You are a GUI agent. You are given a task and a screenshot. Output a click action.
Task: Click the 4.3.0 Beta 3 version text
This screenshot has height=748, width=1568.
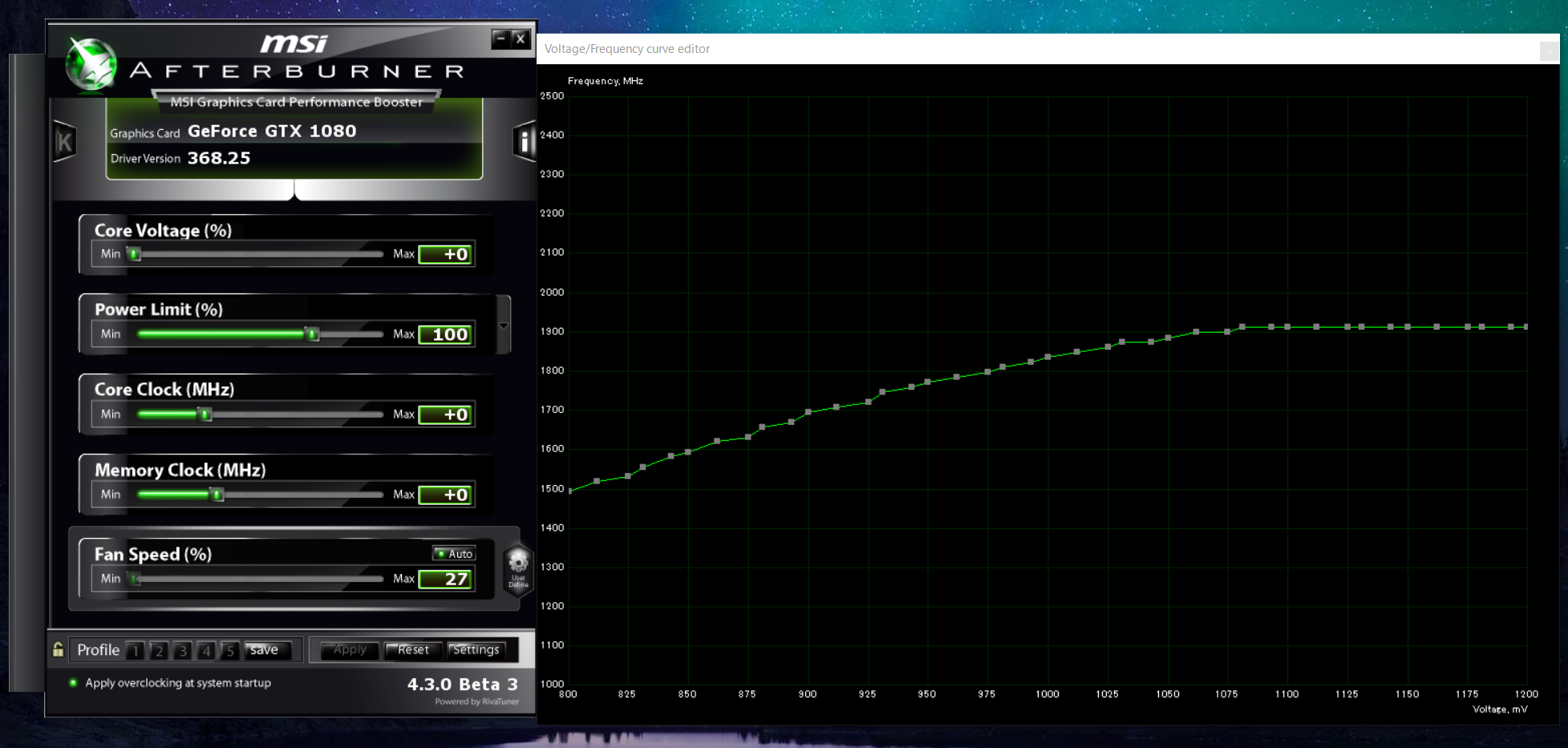tap(463, 684)
